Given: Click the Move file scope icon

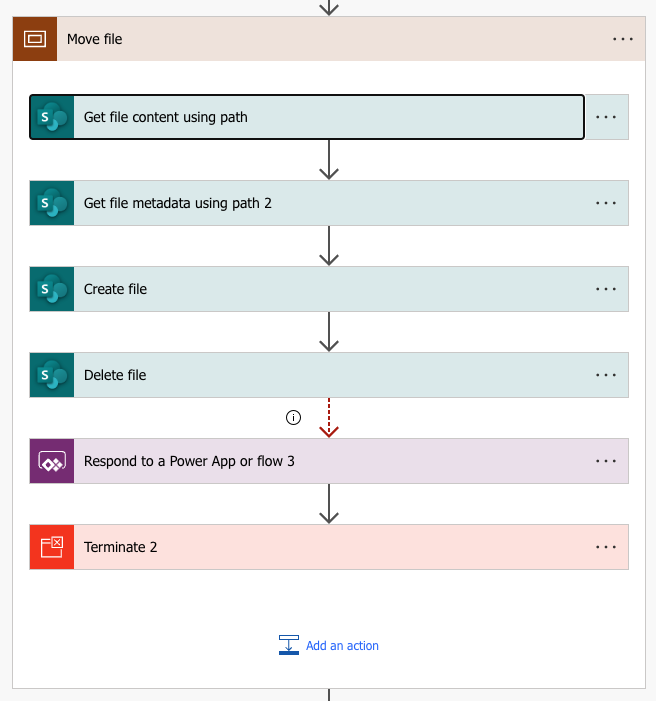Looking at the screenshot, I should point(35,39).
